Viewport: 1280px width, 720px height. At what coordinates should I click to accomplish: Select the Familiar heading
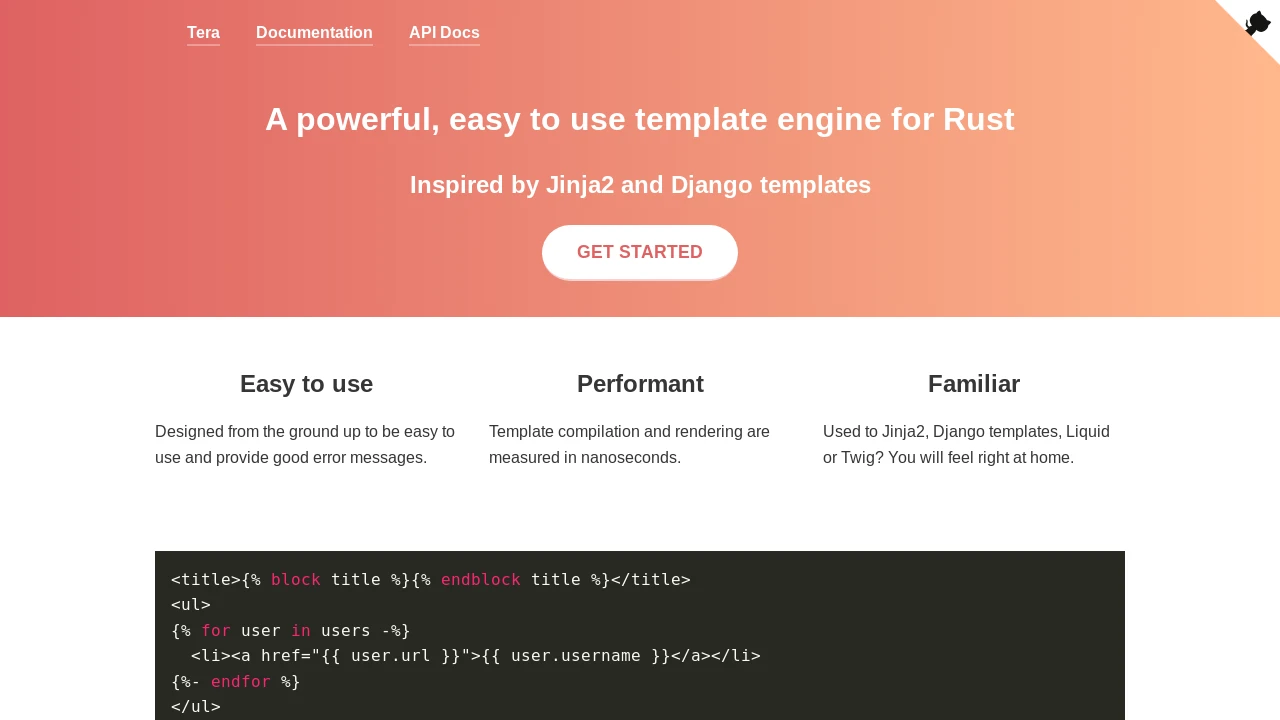[974, 384]
